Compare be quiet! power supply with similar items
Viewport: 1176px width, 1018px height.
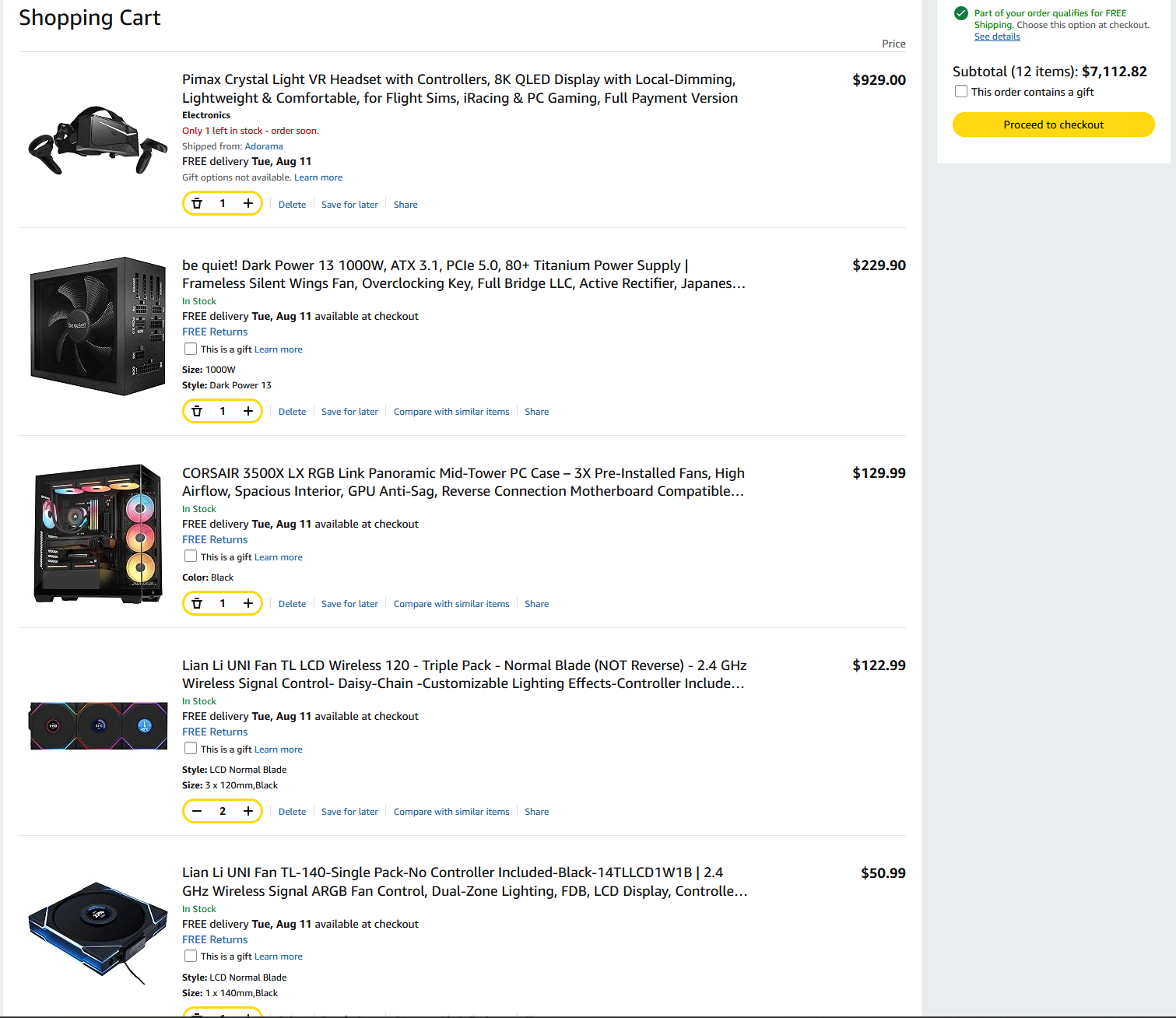pyautogui.click(x=451, y=412)
